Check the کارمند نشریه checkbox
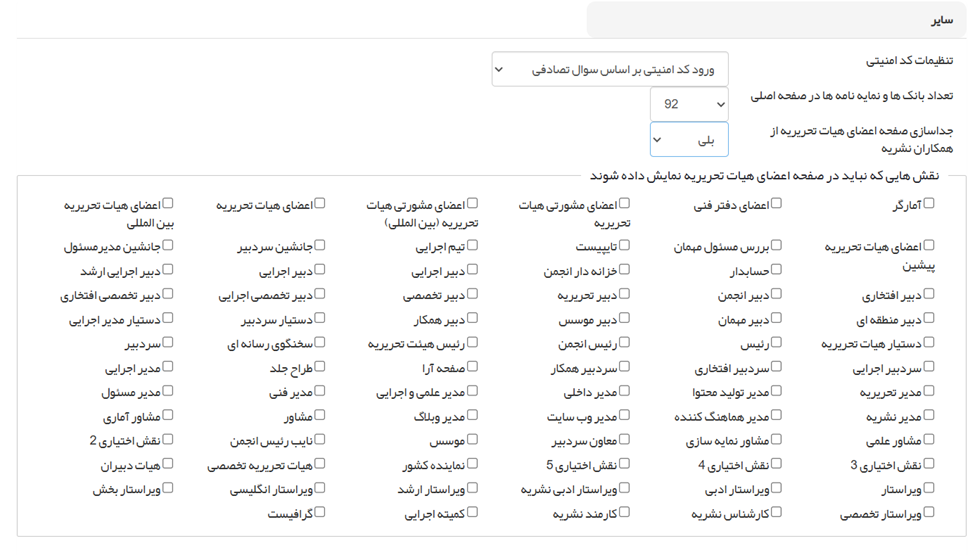 (x=625, y=512)
